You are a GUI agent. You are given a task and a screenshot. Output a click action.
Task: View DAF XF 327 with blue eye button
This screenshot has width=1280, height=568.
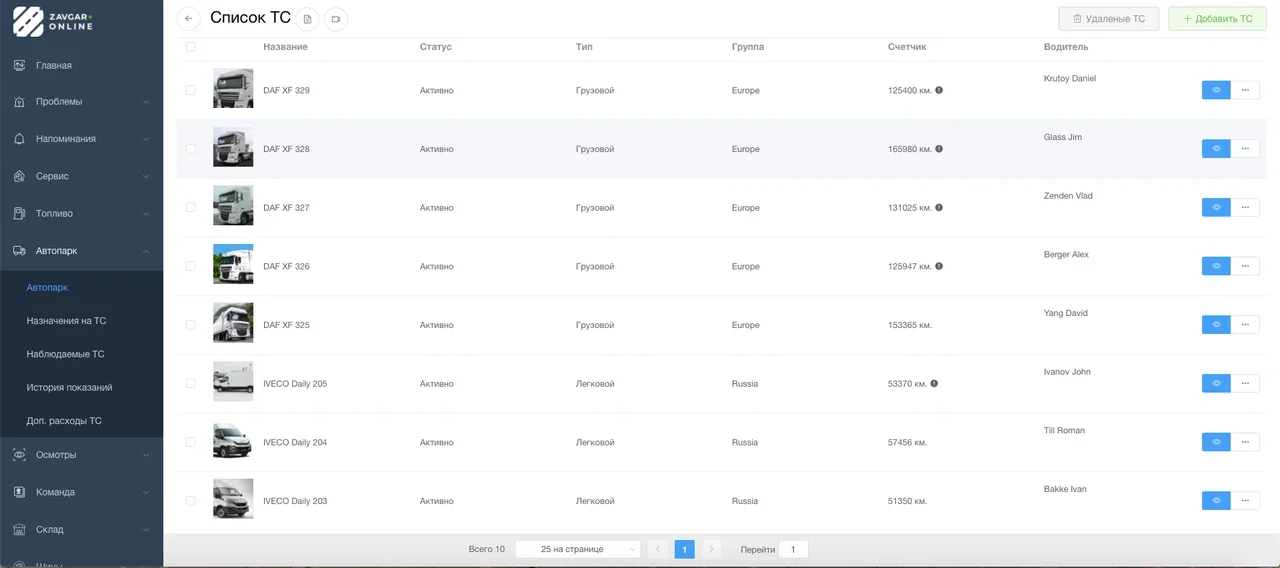tap(1216, 208)
